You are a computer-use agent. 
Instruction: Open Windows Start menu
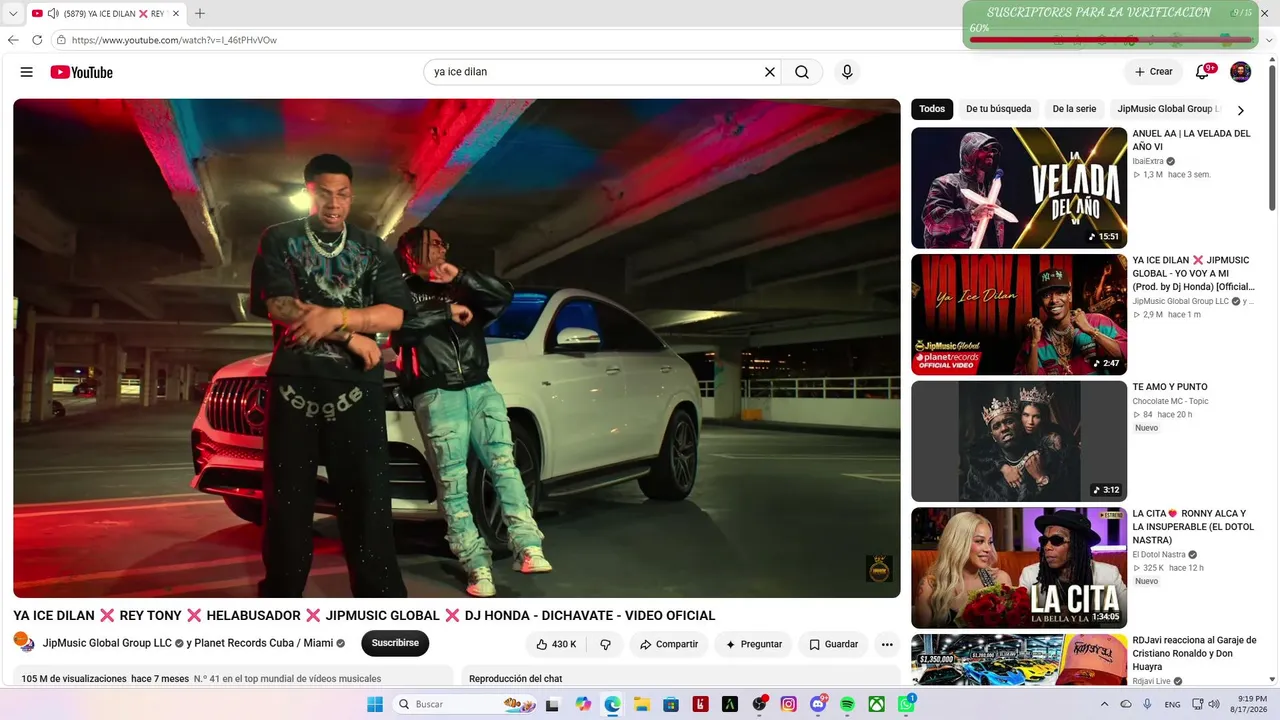[375, 704]
